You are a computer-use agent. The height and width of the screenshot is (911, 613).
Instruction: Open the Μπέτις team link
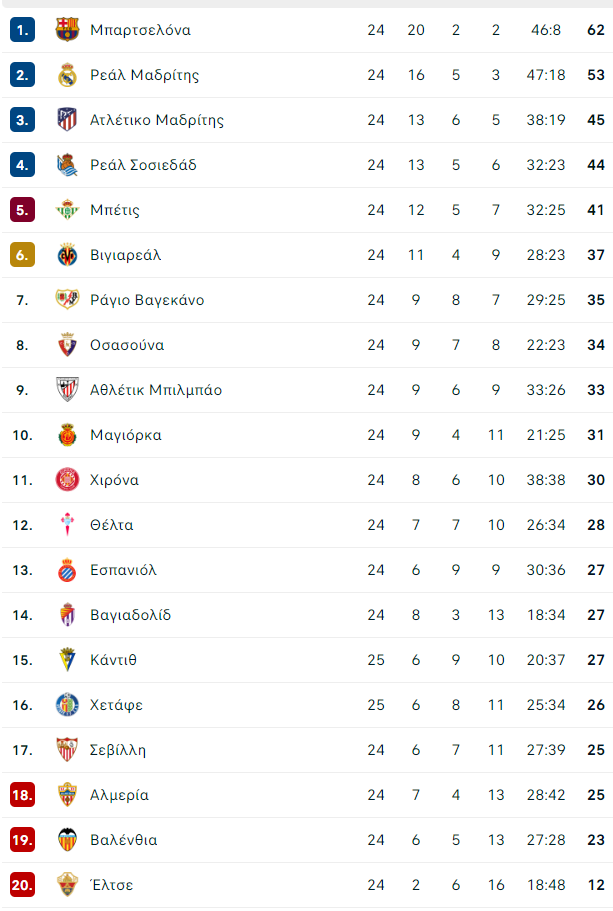(114, 210)
